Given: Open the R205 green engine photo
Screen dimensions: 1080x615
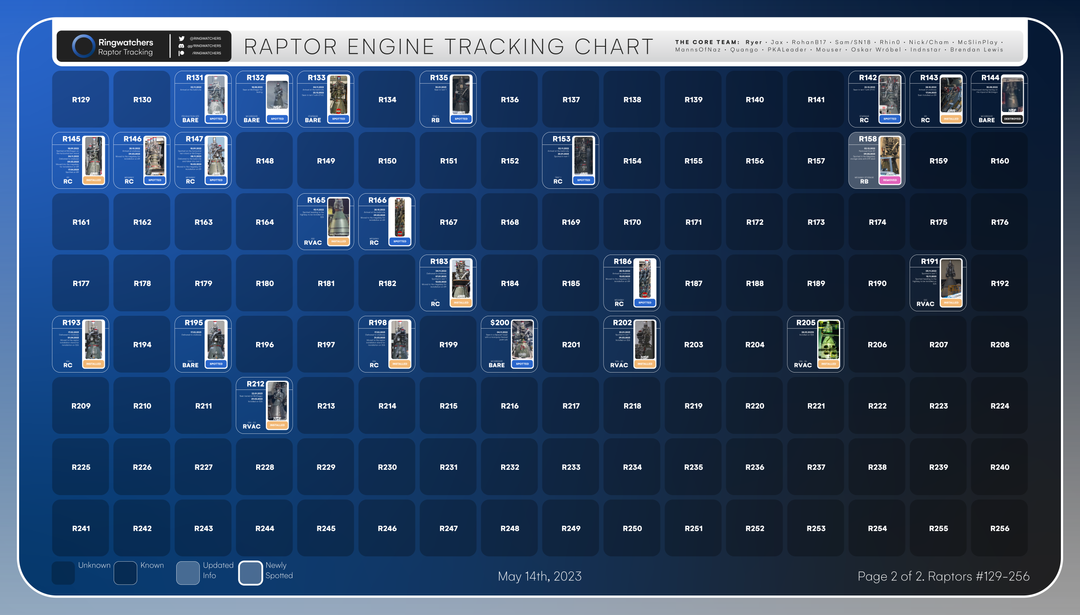Looking at the screenshot, I should click(828, 340).
